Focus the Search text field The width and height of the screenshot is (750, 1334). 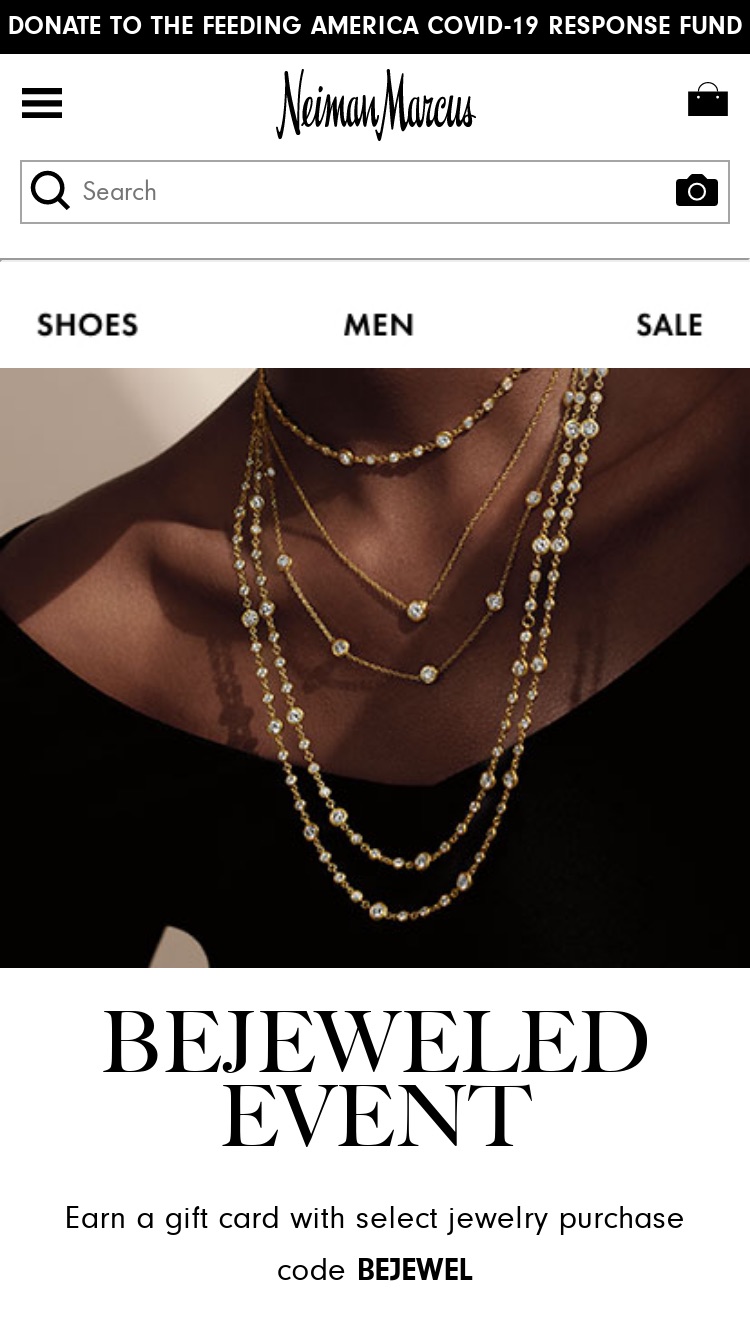[375, 192]
